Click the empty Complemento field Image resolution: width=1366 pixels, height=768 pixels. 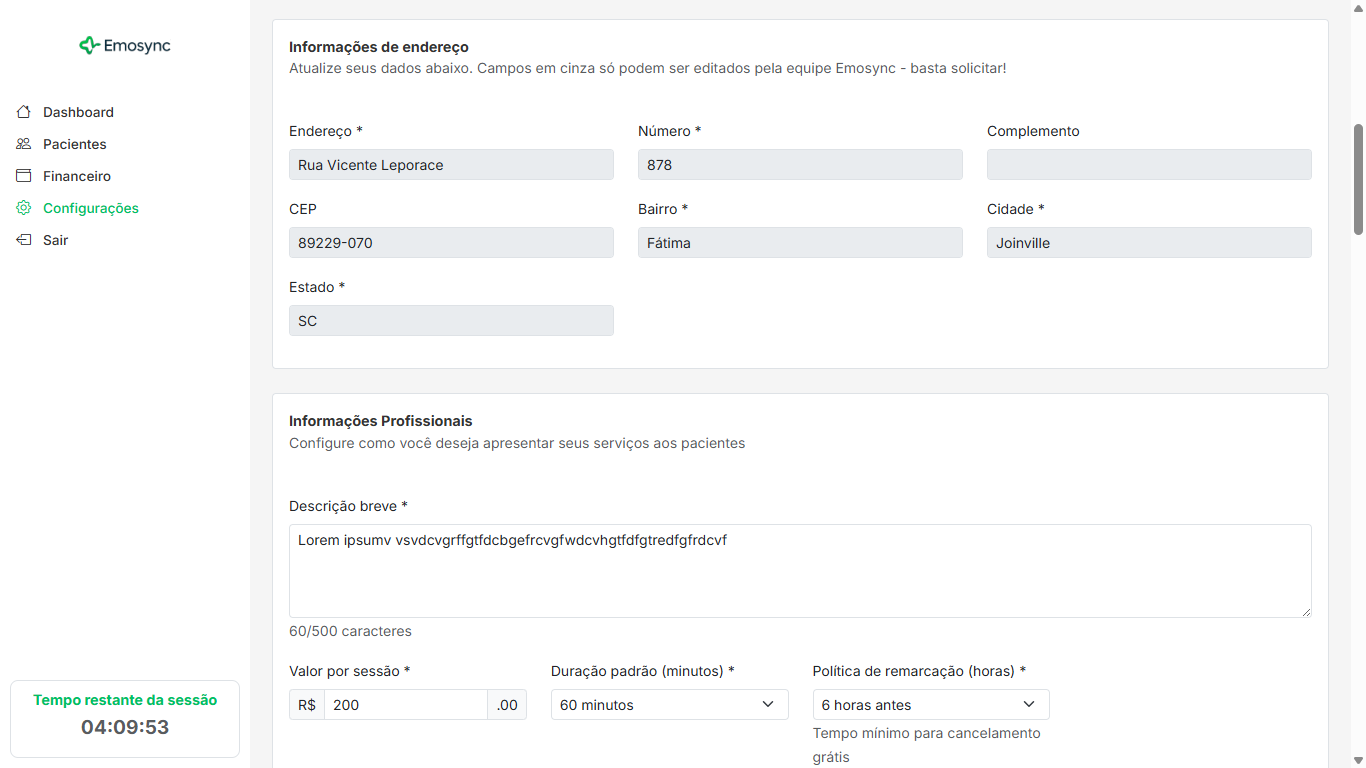tap(1148, 165)
